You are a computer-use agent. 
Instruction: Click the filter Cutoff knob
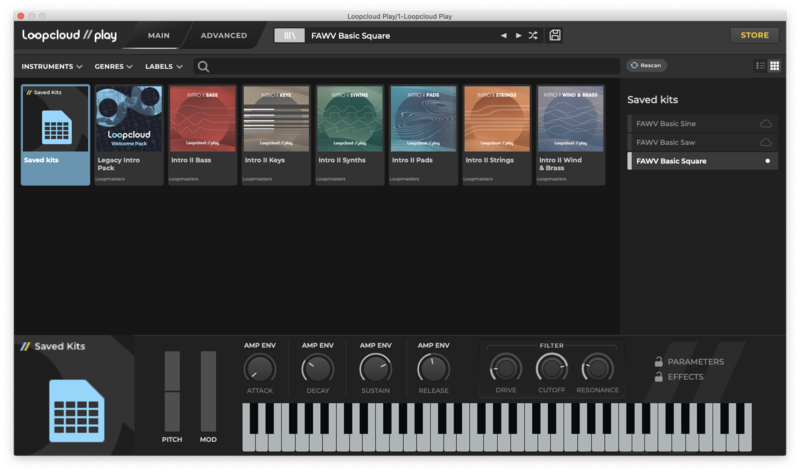551,368
